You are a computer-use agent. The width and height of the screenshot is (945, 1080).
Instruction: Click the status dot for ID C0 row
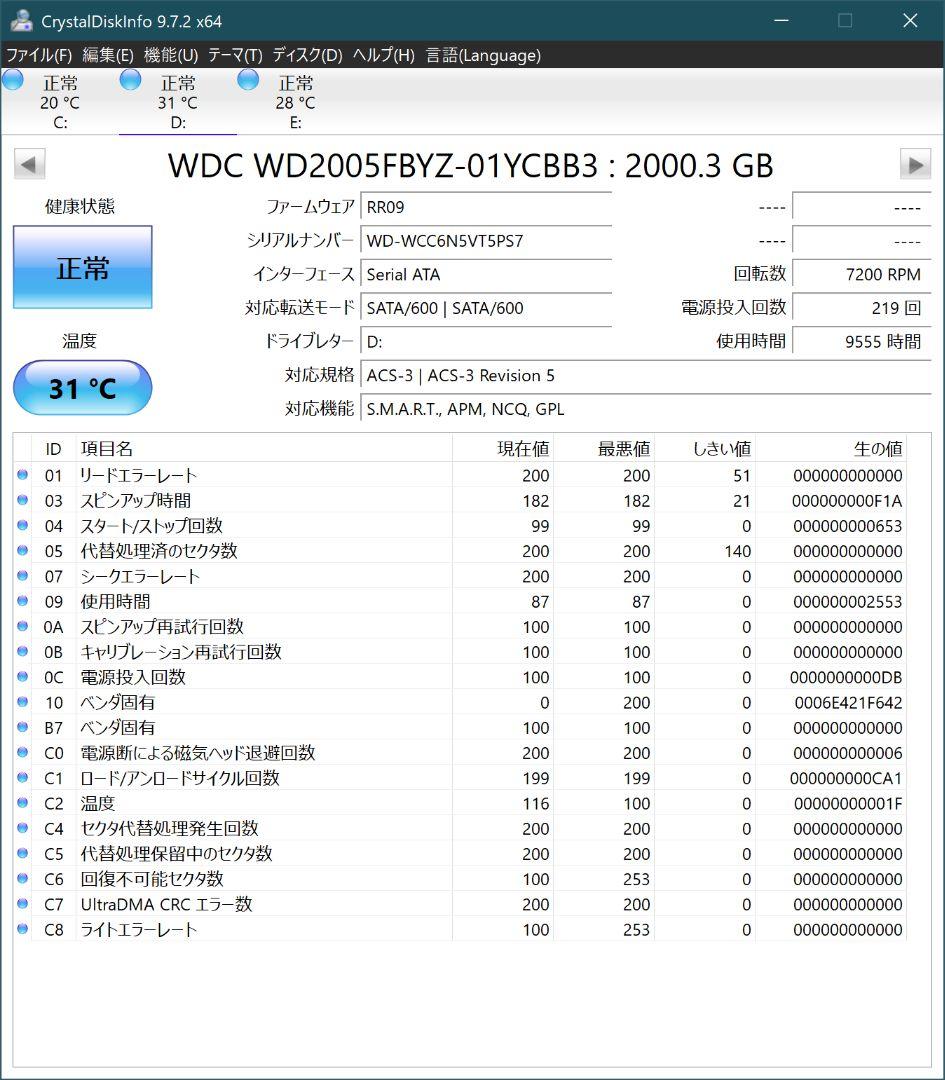point(22,753)
